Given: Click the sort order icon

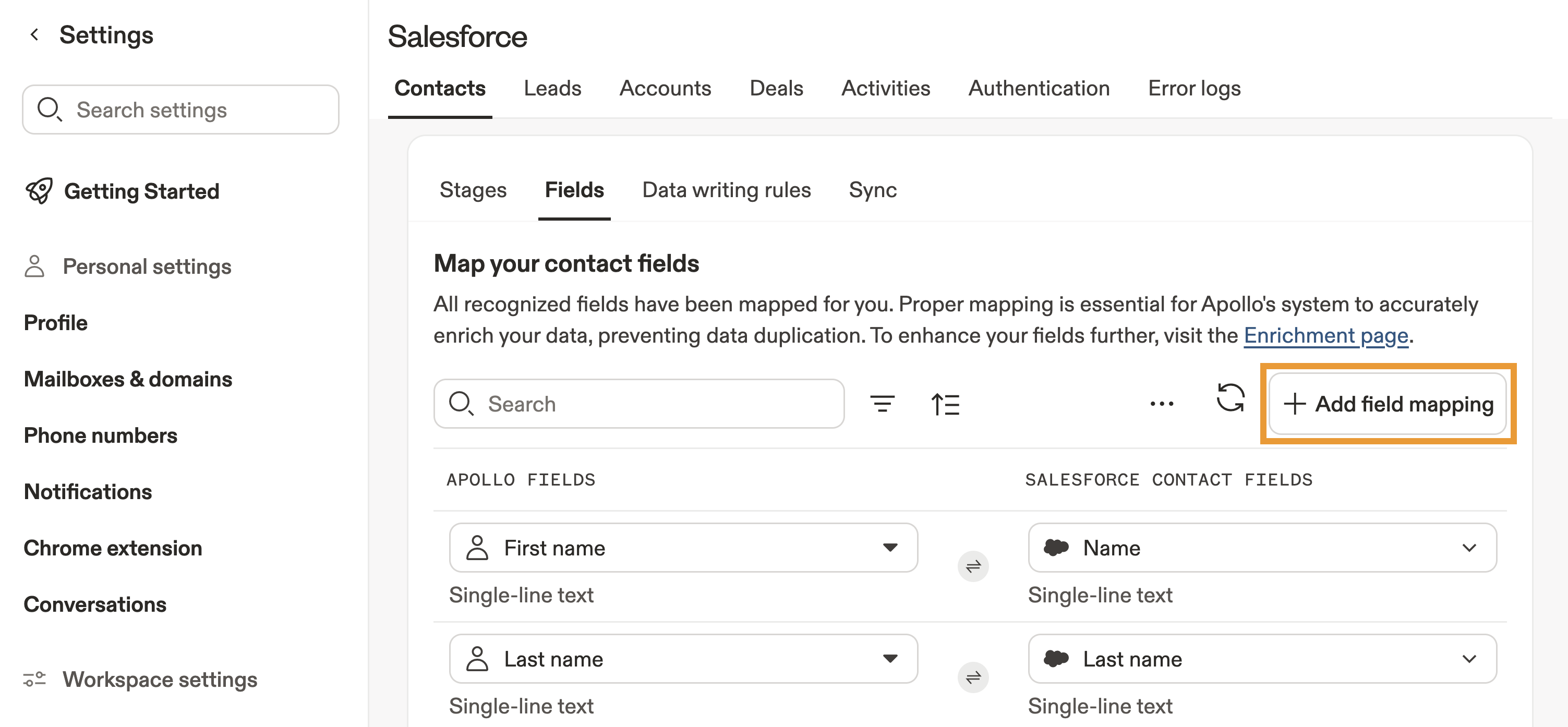Looking at the screenshot, I should click(x=945, y=404).
